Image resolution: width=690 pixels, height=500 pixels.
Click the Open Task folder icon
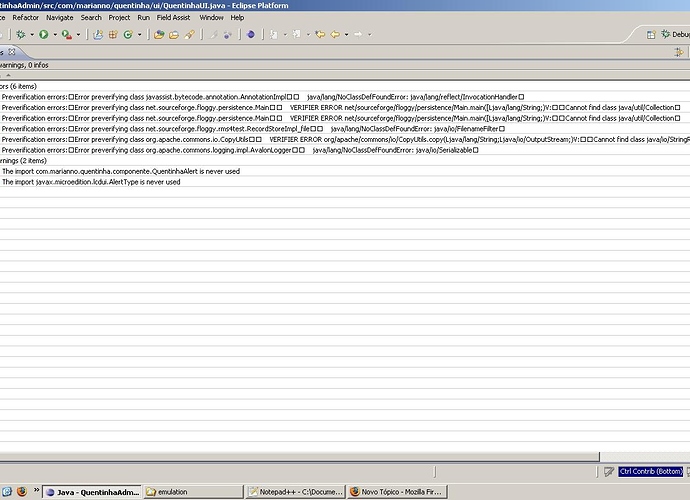coord(174,34)
